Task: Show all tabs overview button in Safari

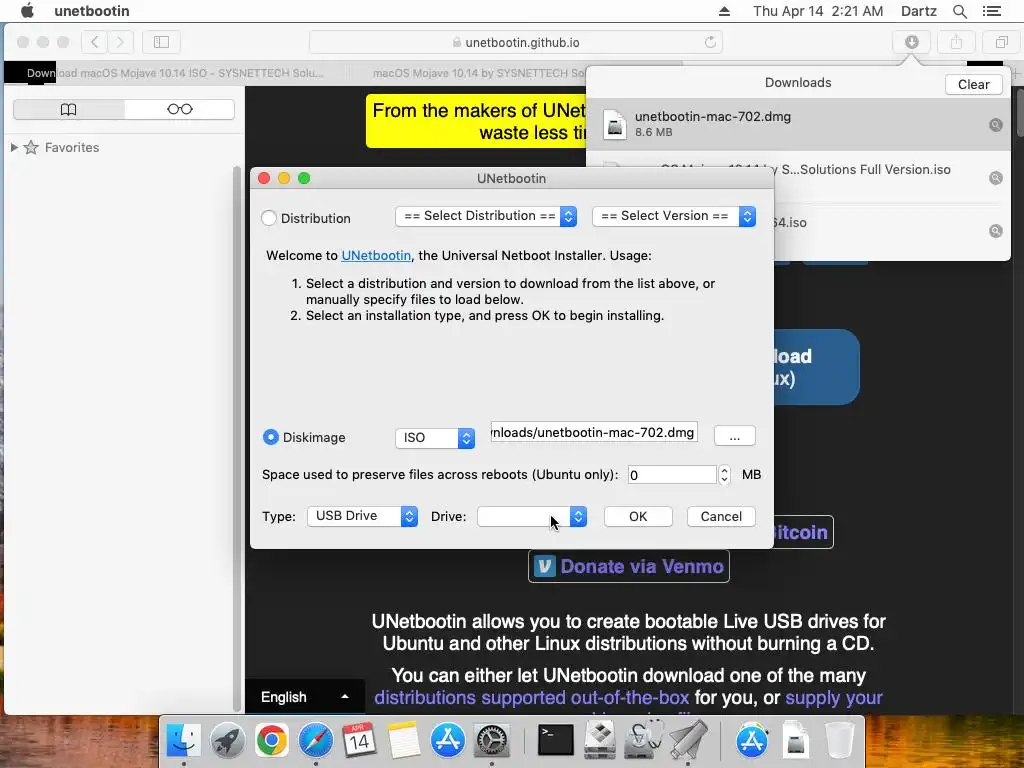Action: [x=1001, y=42]
